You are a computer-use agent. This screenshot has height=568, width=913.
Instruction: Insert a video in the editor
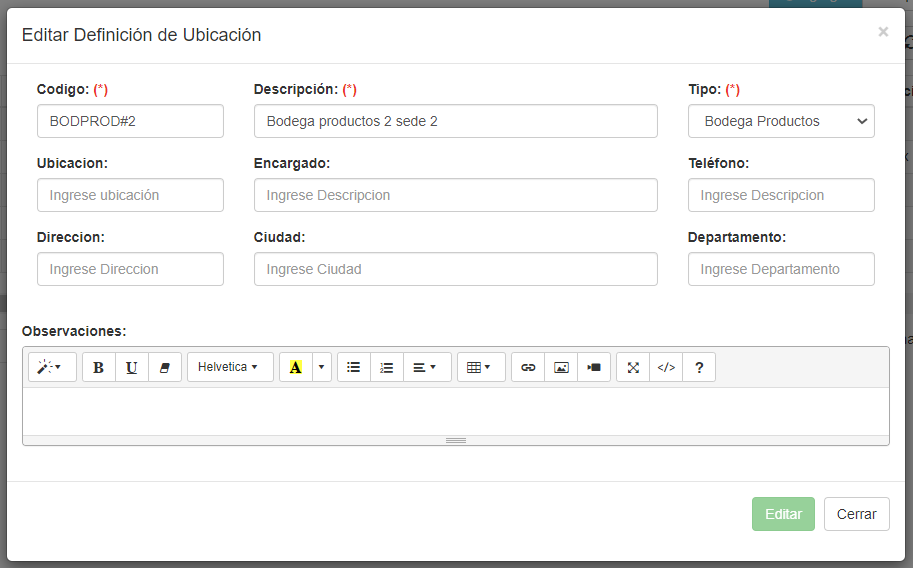click(594, 367)
